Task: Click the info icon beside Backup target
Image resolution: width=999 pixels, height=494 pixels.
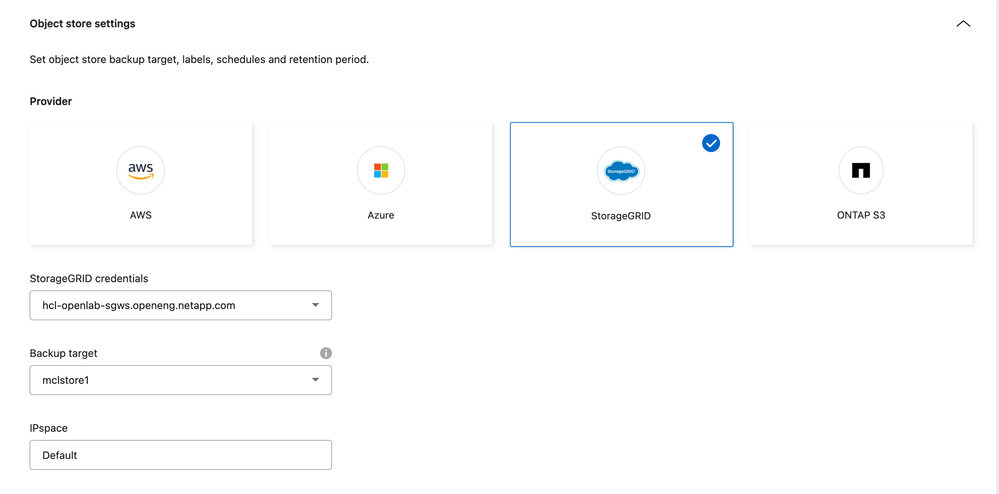Action: [326, 353]
